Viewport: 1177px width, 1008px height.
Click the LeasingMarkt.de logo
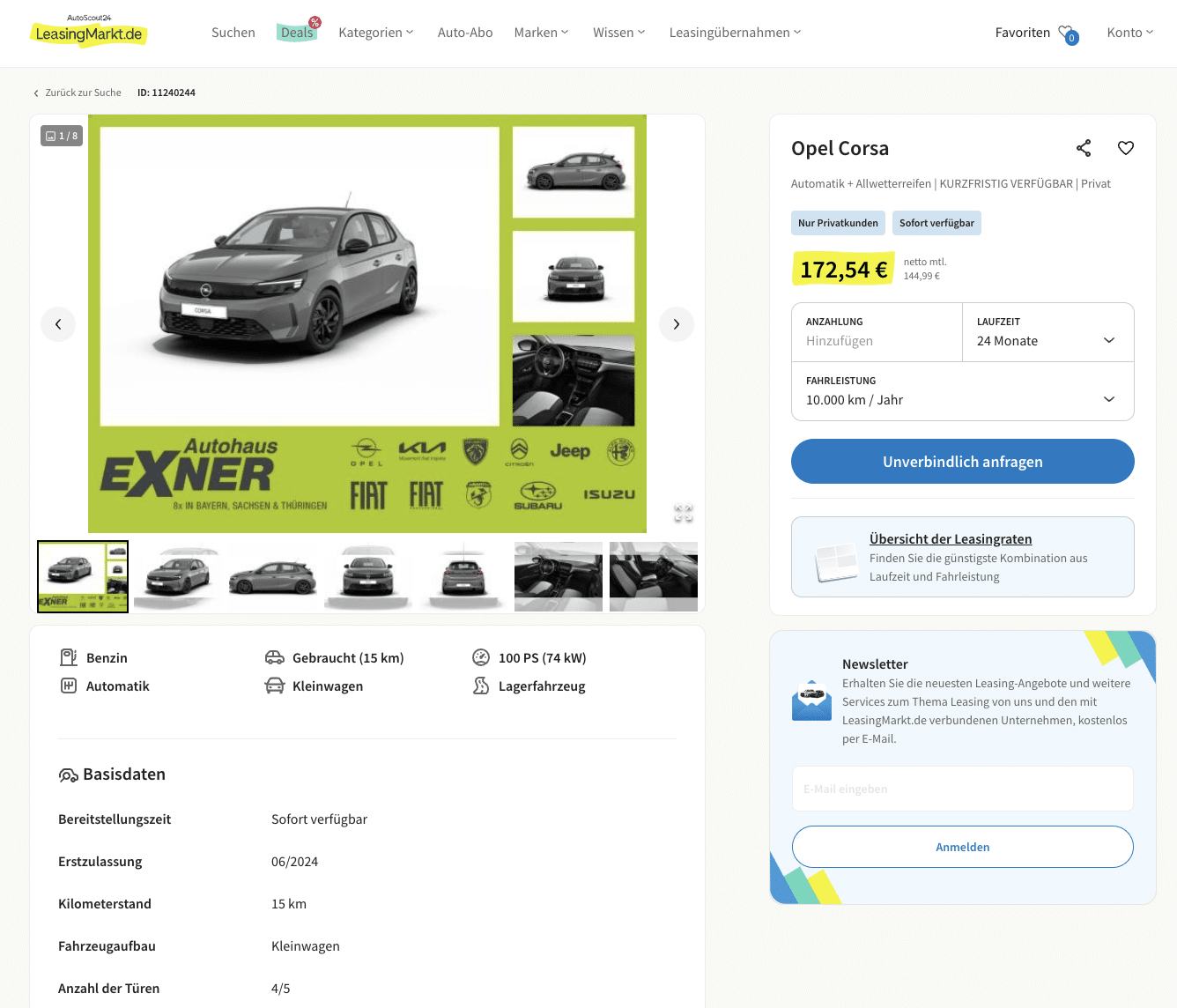click(x=88, y=31)
